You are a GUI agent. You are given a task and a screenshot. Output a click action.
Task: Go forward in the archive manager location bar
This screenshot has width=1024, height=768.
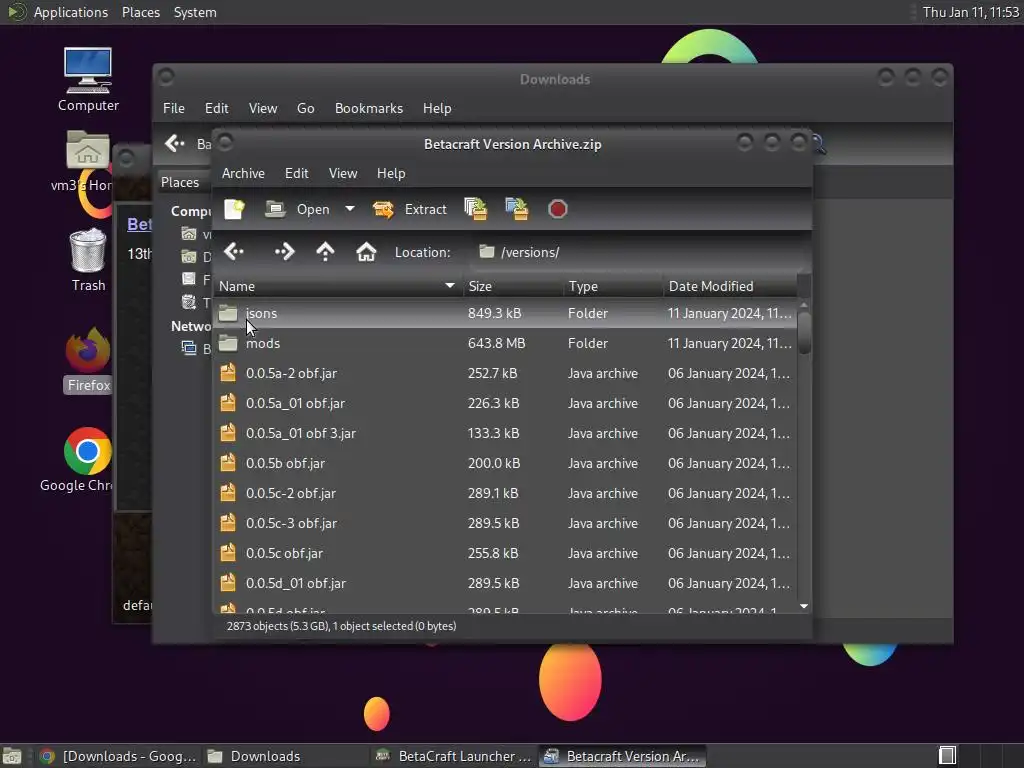[284, 251]
